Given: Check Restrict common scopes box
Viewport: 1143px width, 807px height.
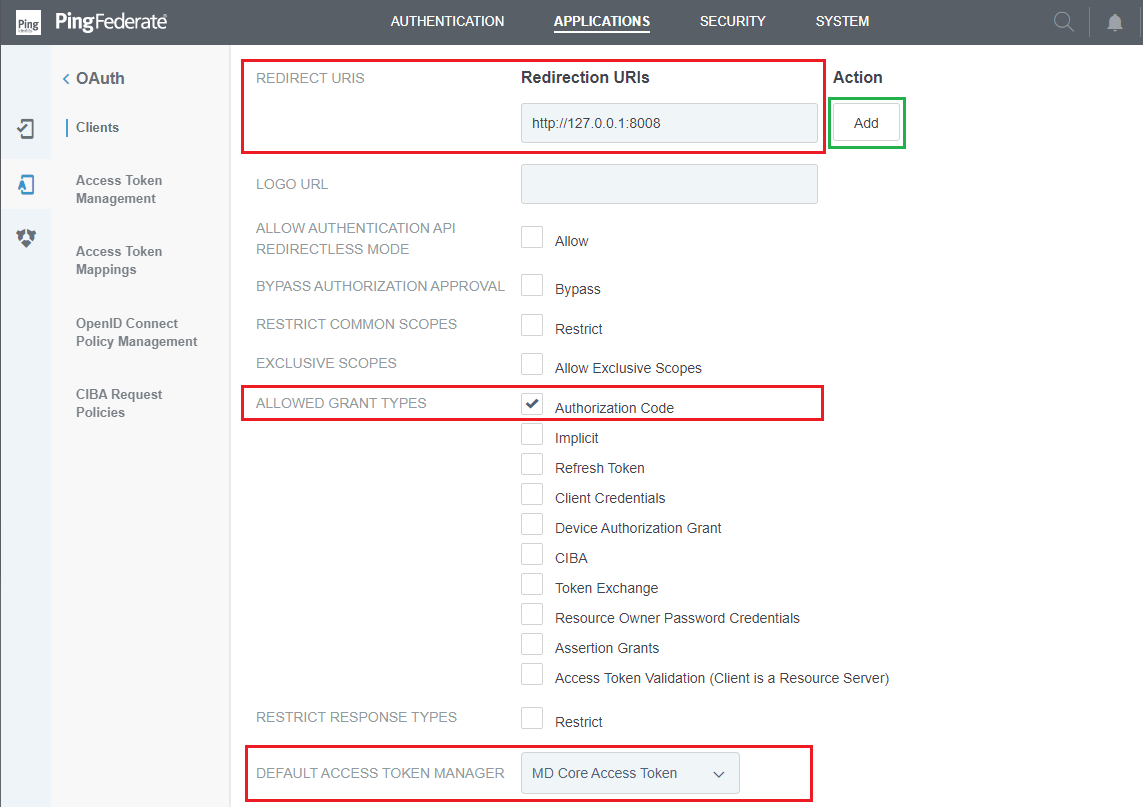Looking at the screenshot, I should (532, 325).
